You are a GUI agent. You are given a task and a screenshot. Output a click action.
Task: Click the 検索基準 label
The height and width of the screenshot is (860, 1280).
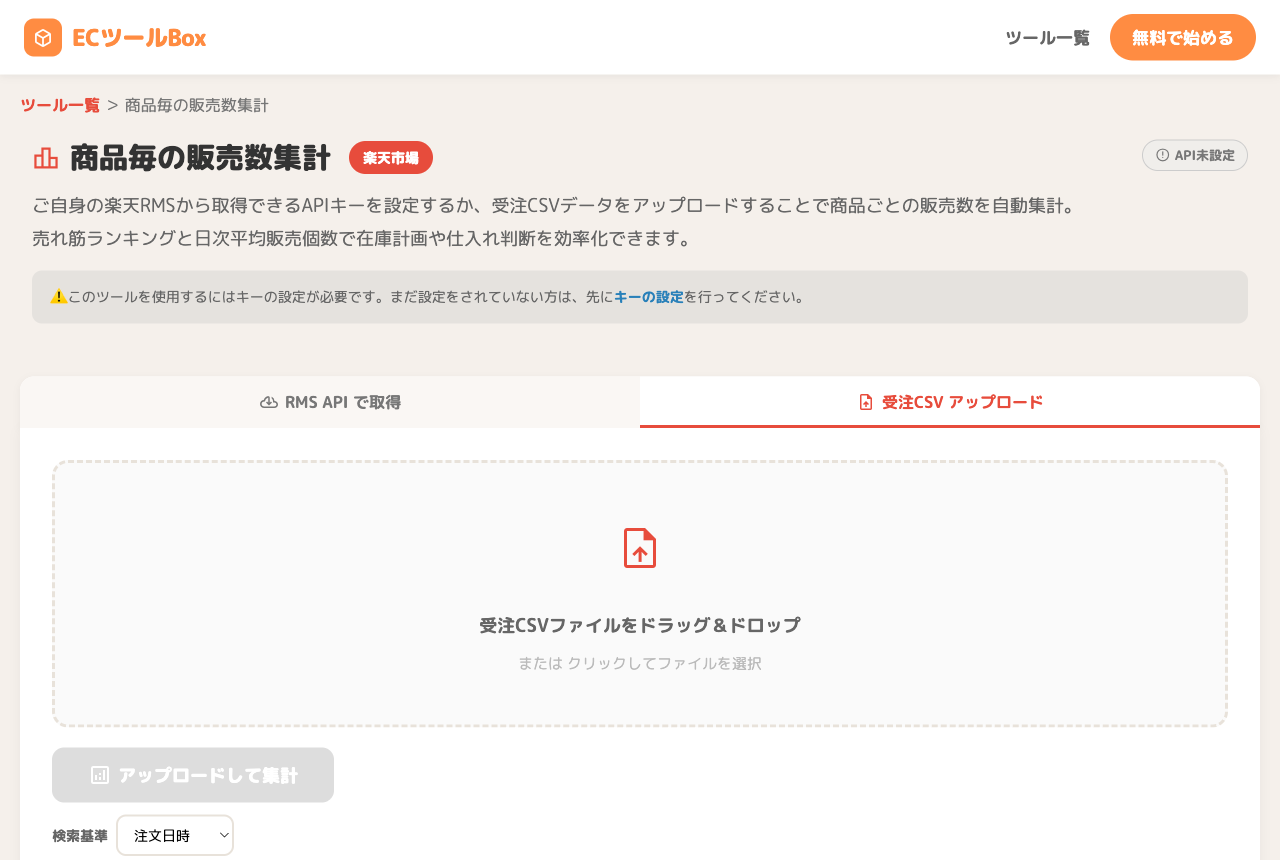[x=80, y=835]
